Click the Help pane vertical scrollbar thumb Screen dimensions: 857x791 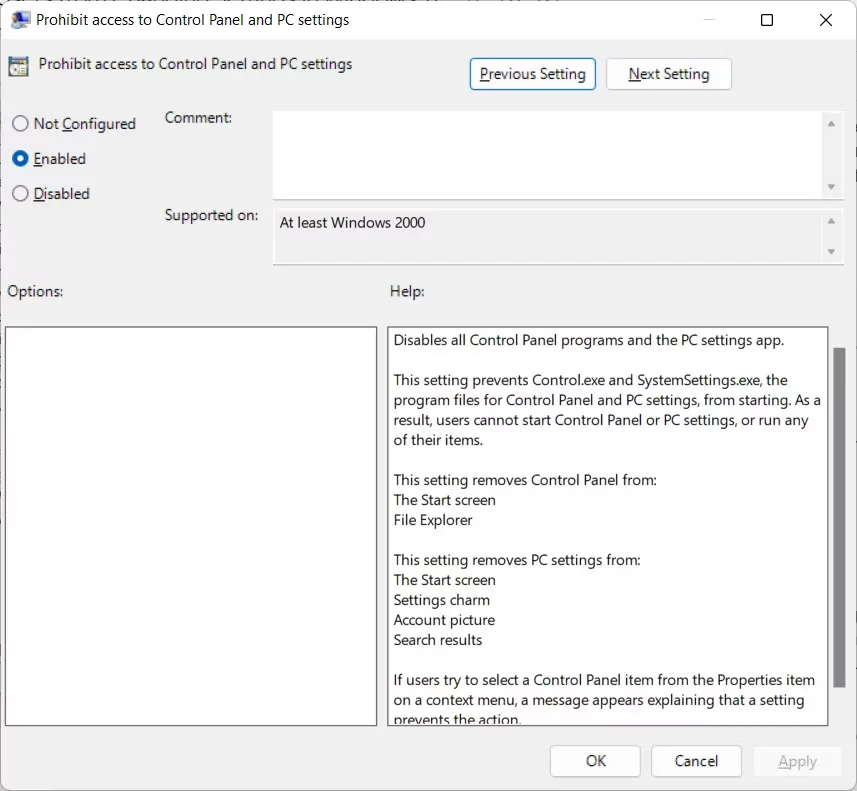tap(839, 515)
